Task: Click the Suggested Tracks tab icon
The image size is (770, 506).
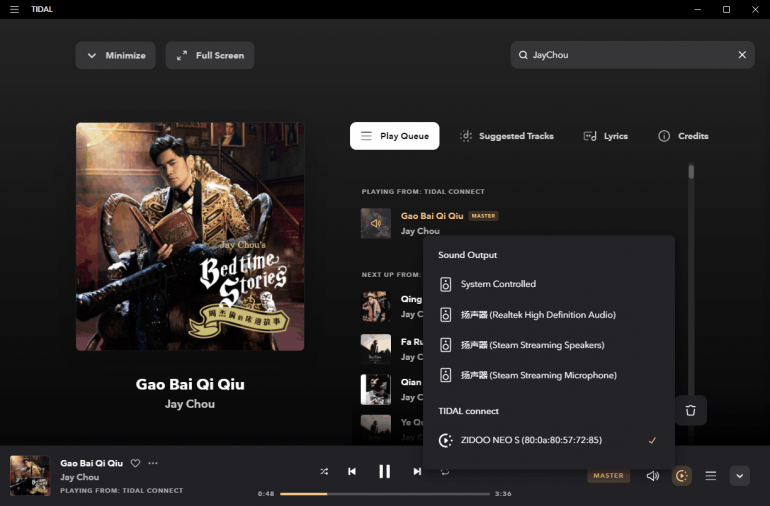Action: (466, 136)
